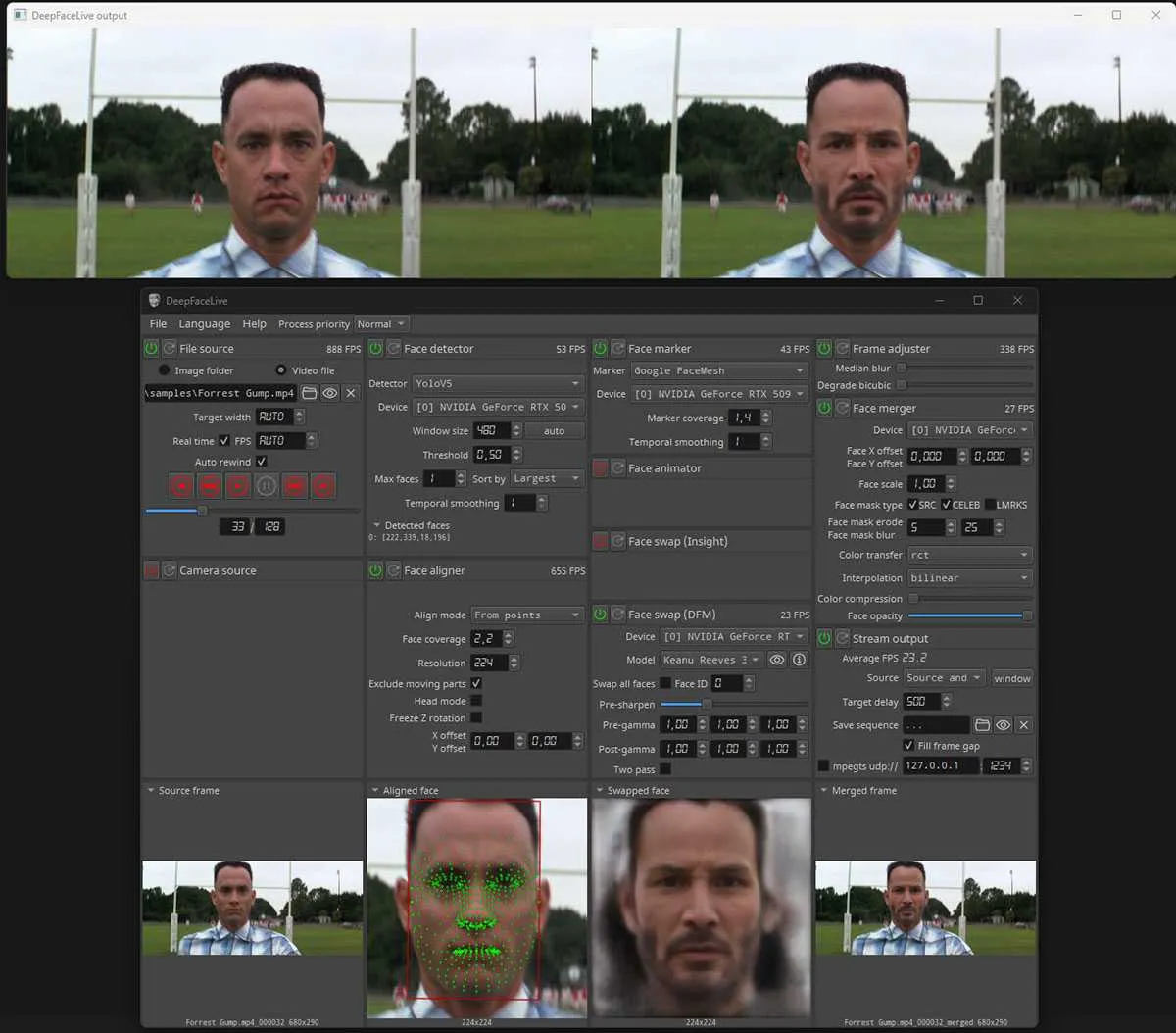Image resolution: width=1176 pixels, height=1033 pixels.
Task: Reveal the source file with the eye icon
Action: pos(330,393)
